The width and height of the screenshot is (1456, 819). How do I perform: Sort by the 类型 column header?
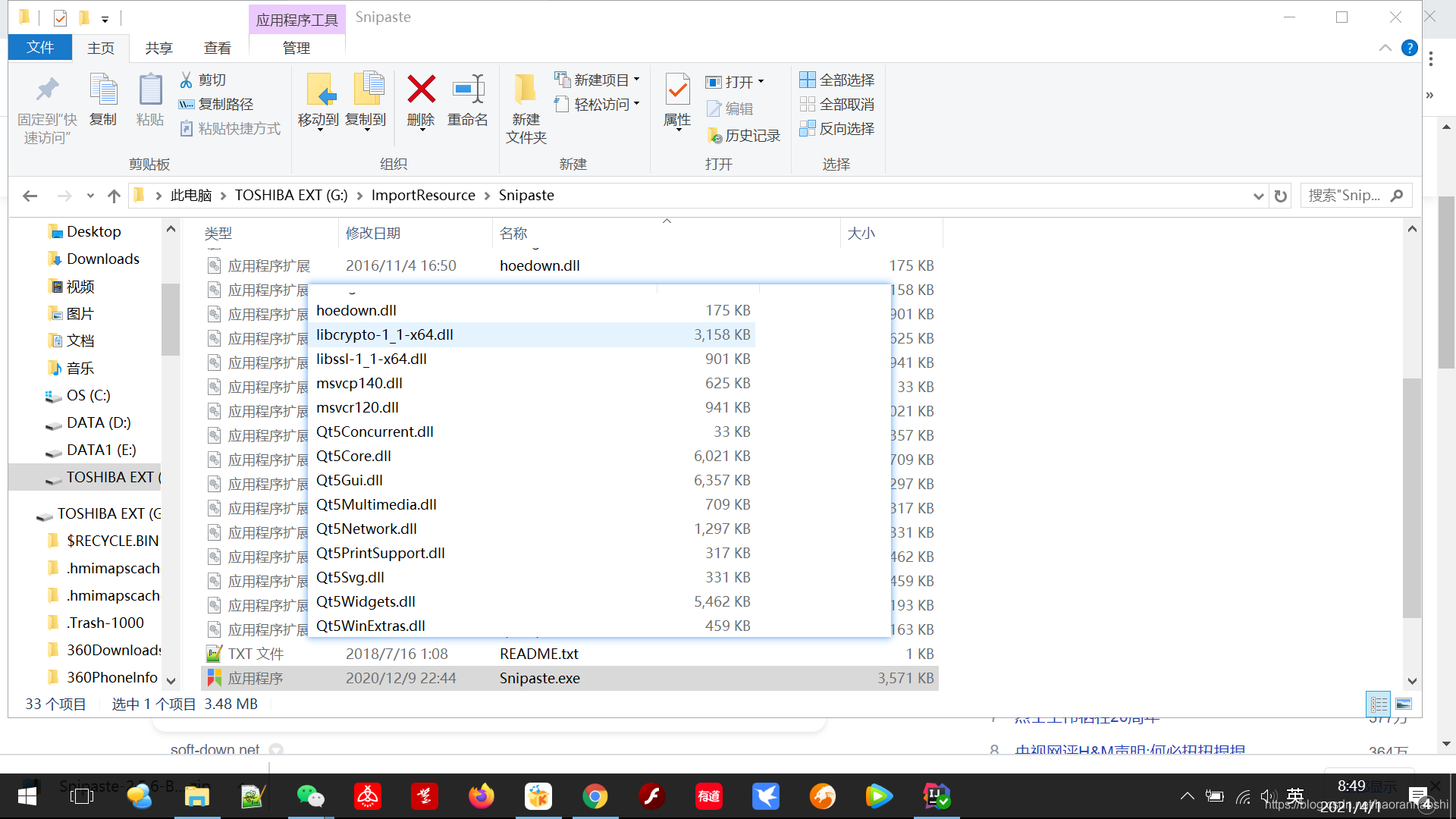(x=269, y=233)
